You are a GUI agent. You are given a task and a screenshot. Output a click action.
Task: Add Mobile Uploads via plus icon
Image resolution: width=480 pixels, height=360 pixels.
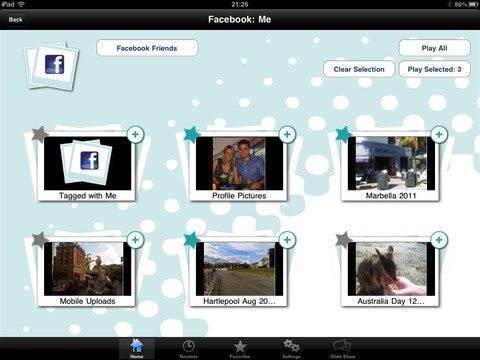(x=135, y=240)
